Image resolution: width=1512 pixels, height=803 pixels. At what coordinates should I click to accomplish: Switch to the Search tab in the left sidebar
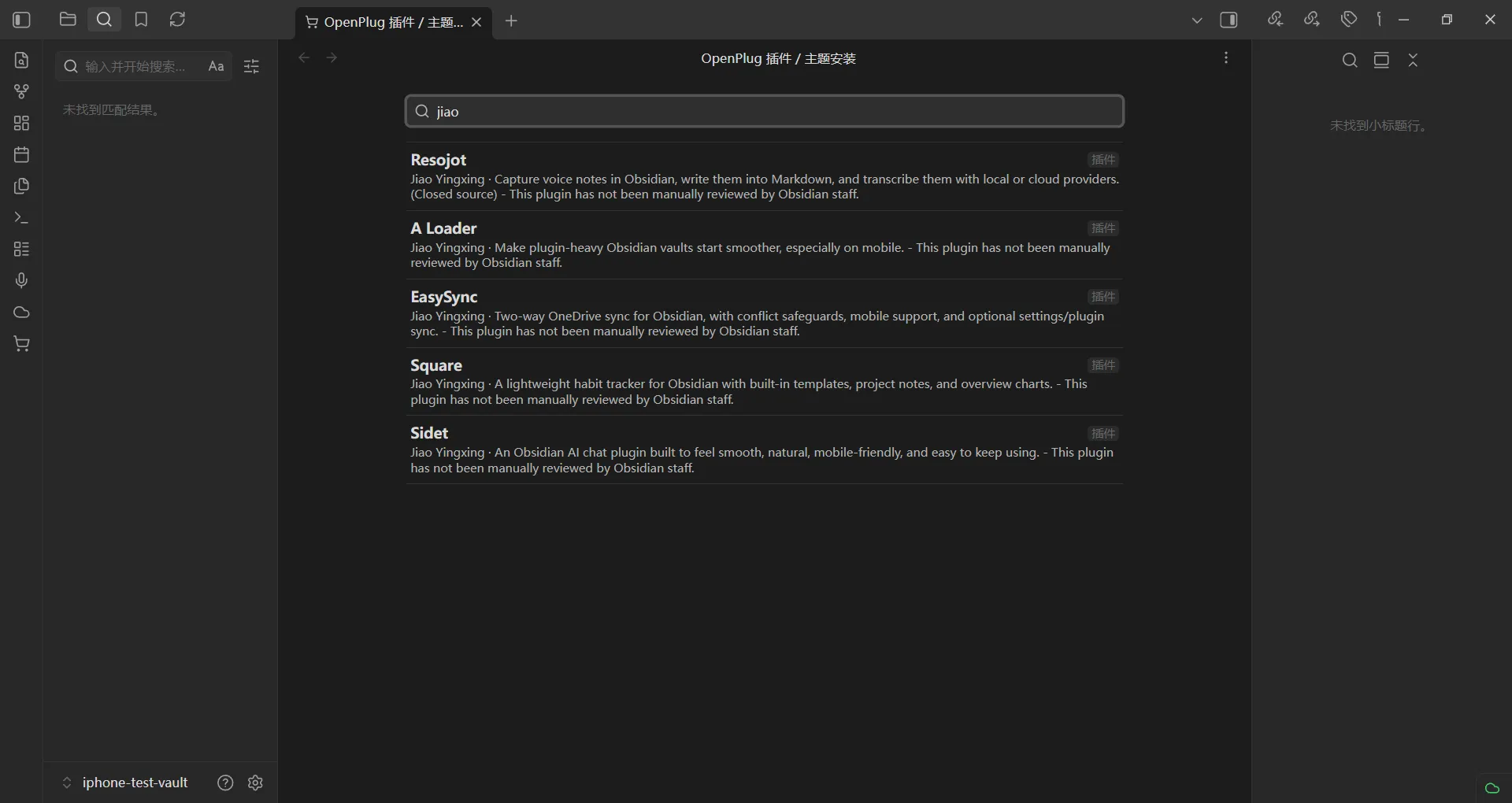click(x=104, y=19)
